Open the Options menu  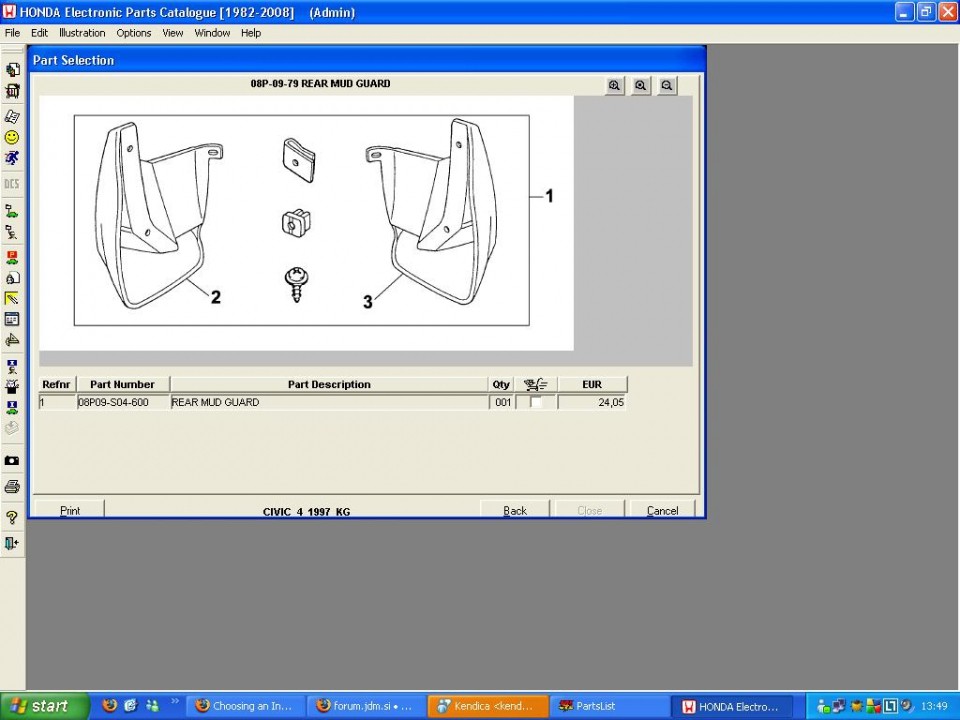133,33
